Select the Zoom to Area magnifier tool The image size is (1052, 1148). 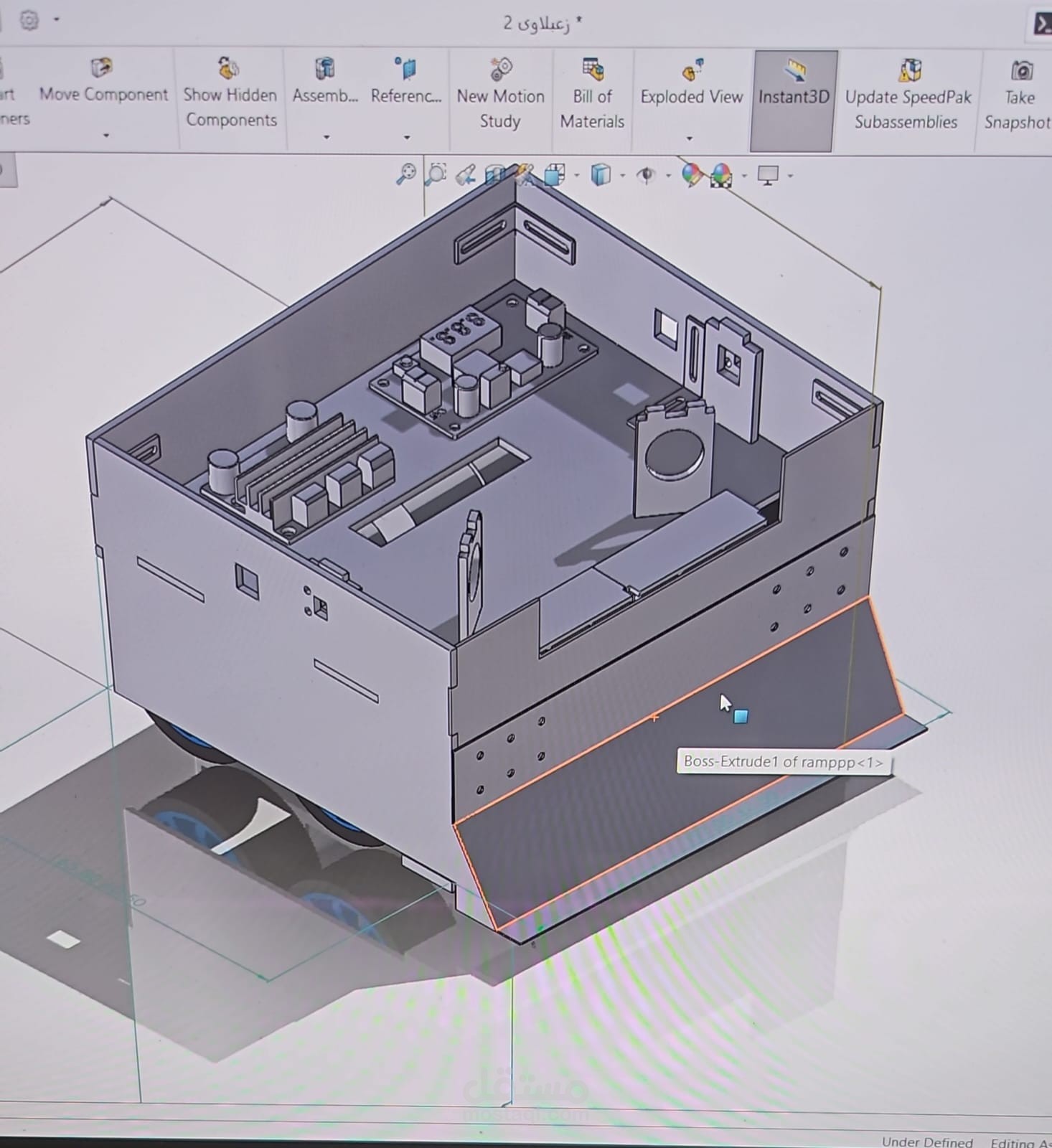436,174
